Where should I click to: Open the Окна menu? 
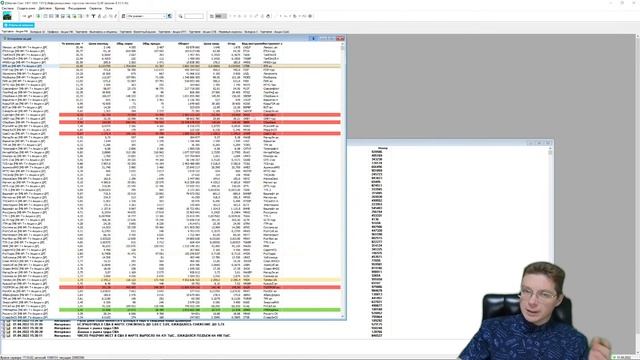tap(109, 8)
